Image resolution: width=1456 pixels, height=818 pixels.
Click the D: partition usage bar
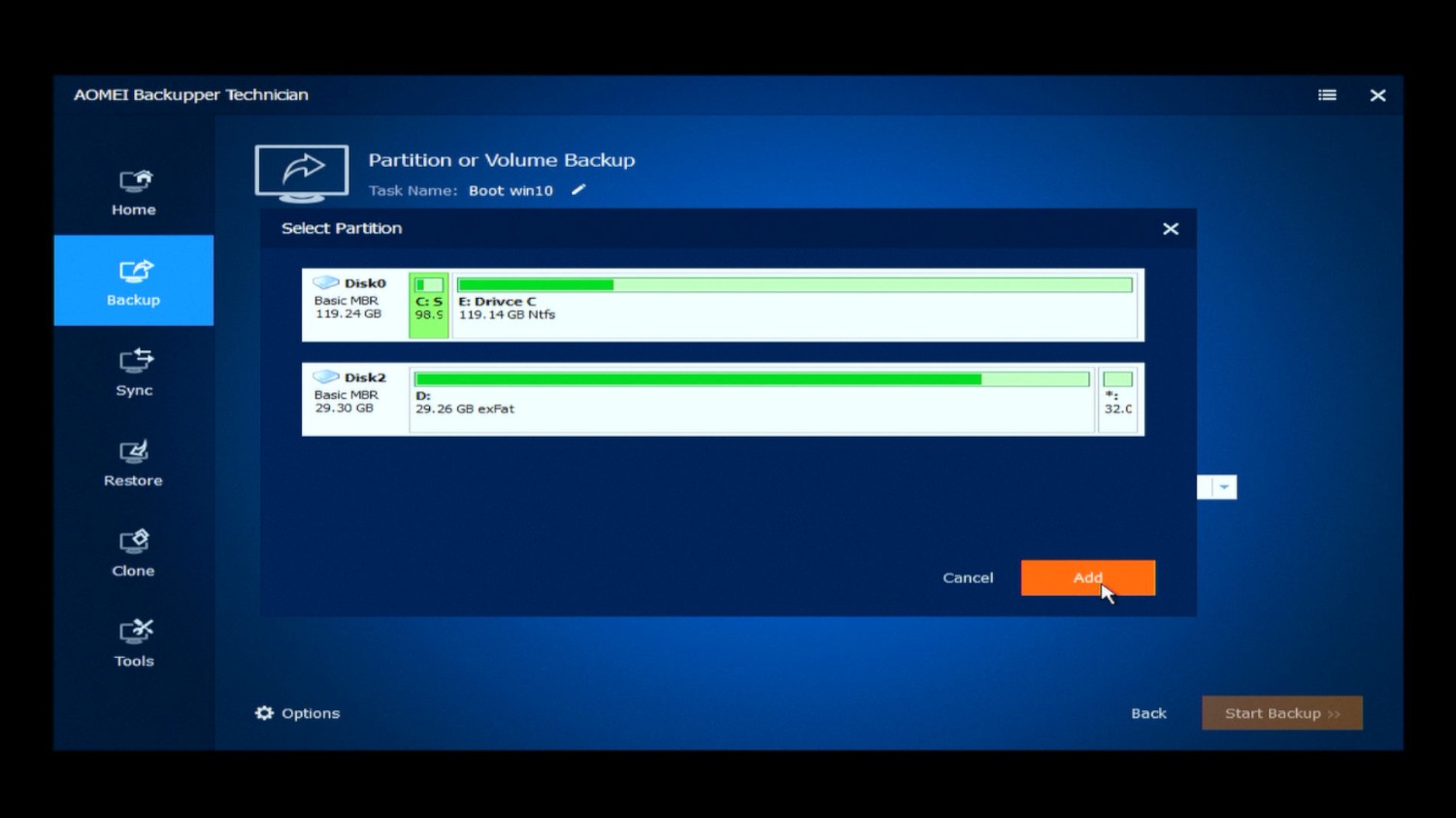[752, 379]
